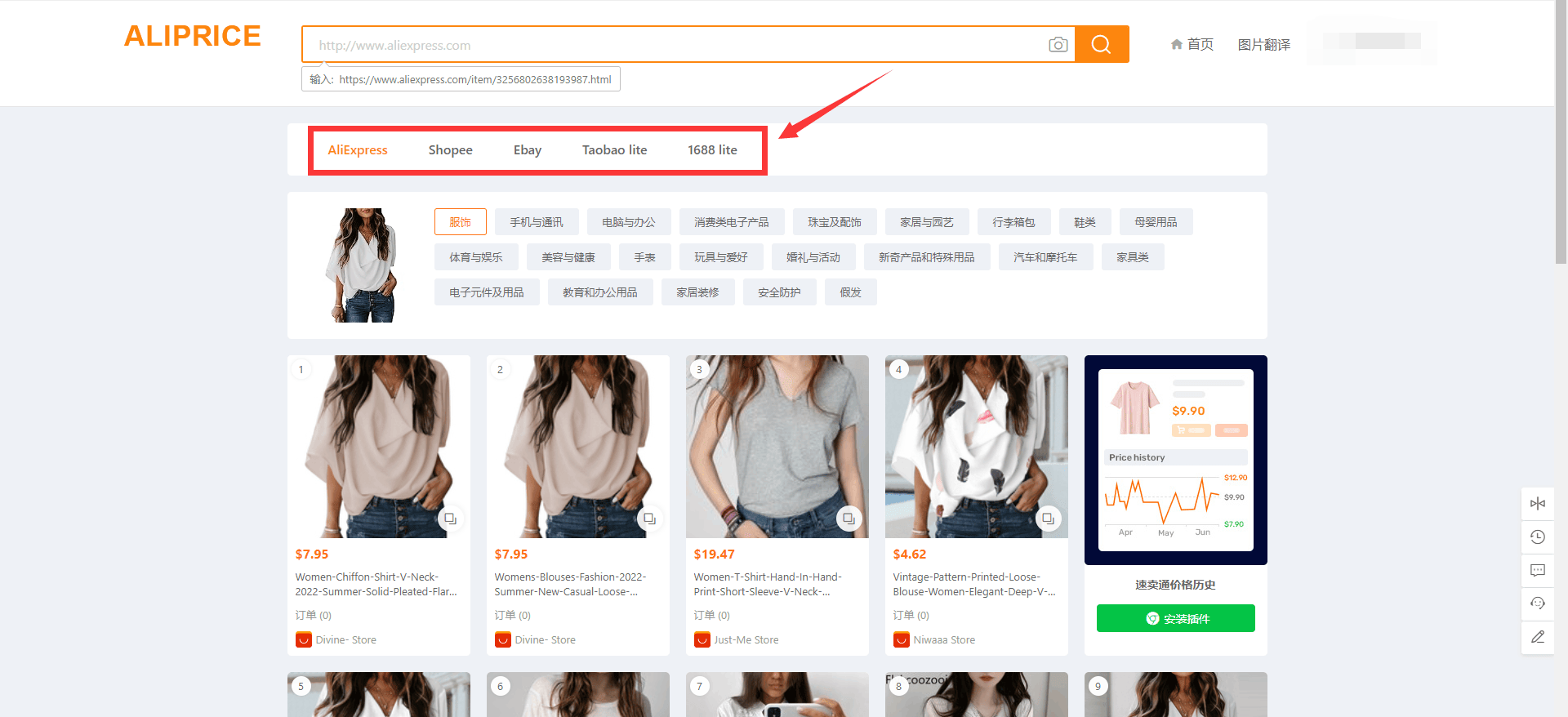The height and width of the screenshot is (717, 1568).
Task: Click Divine- Store icon under product 1
Action: (304, 639)
